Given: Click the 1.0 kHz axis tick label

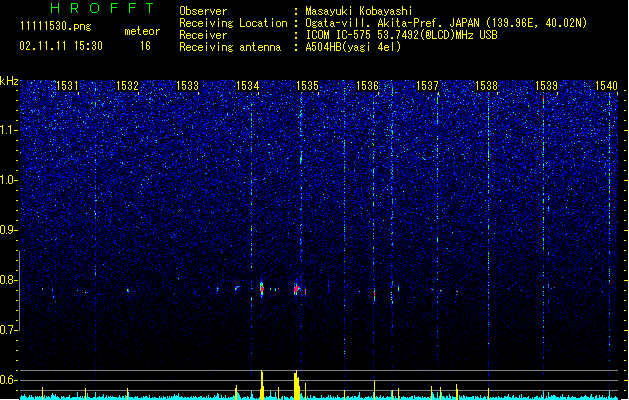Looking at the screenshot, I should click(8, 180).
